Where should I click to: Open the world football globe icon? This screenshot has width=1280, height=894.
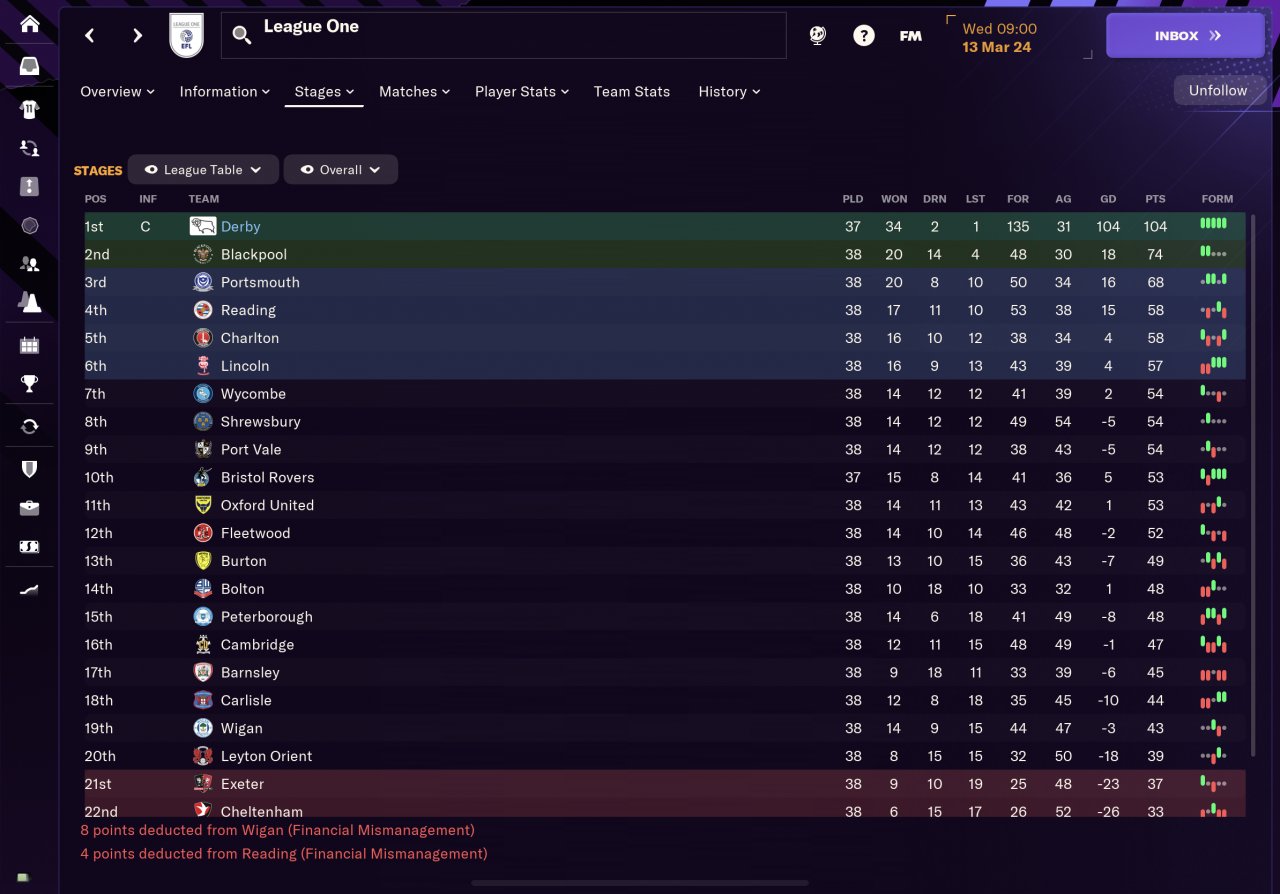[x=818, y=36]
